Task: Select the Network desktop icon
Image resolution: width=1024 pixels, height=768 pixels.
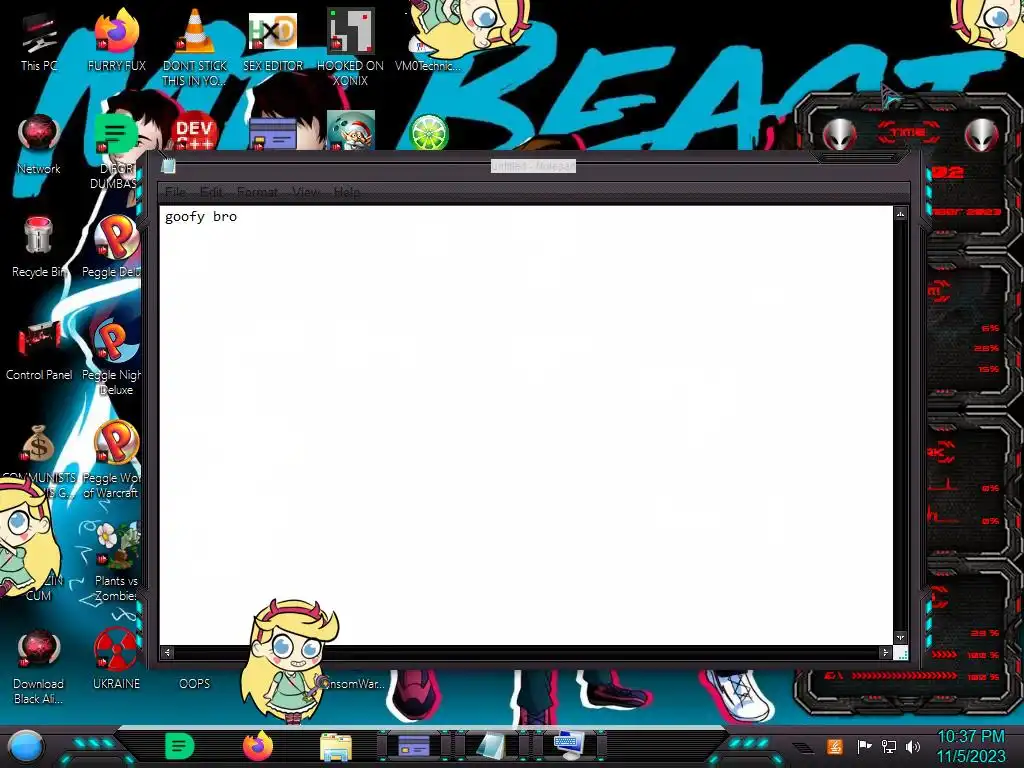Action: click(x=39, y=145)
